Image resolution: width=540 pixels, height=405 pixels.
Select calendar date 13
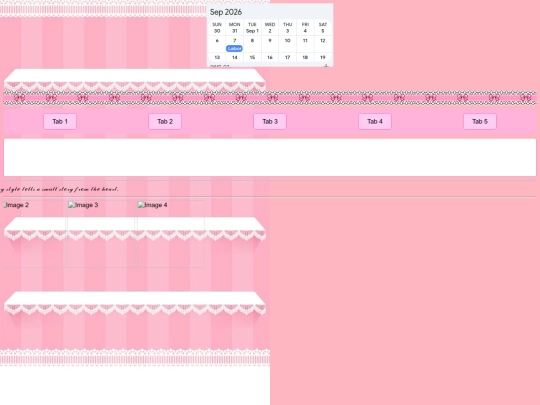[217, 58]
